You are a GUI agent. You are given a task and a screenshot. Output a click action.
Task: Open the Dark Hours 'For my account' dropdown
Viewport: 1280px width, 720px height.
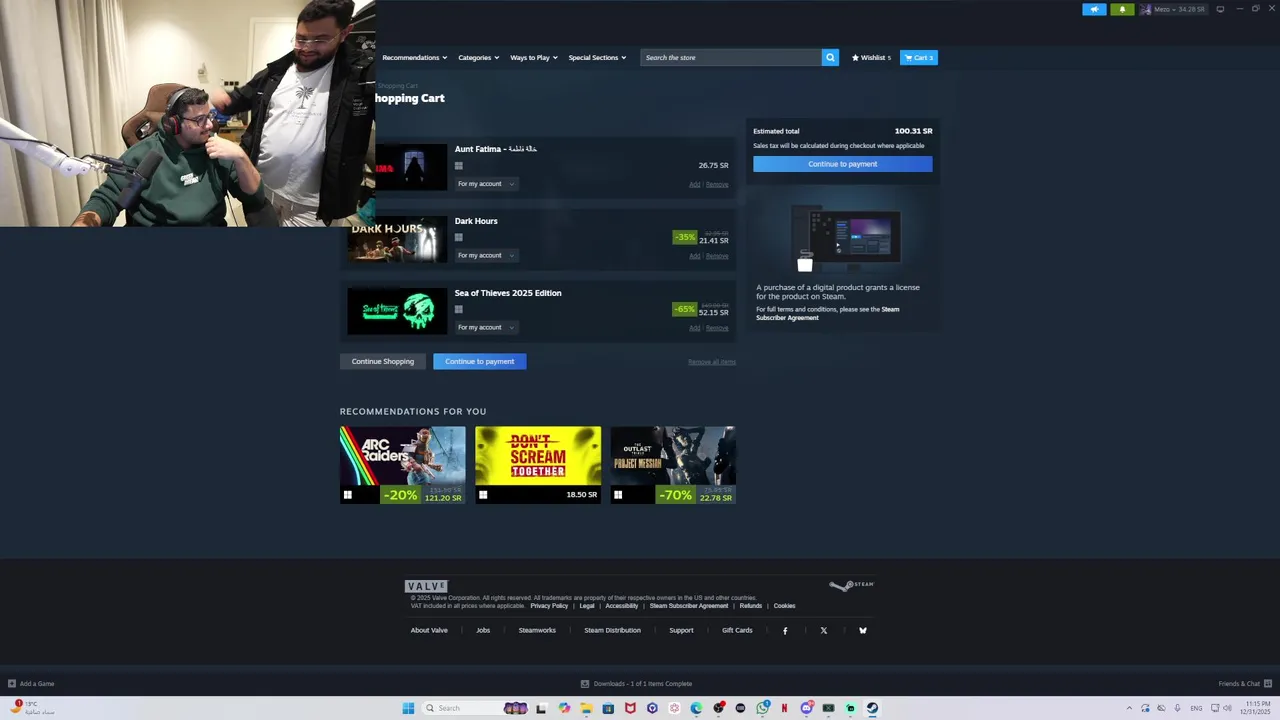(x=485, y=255)
